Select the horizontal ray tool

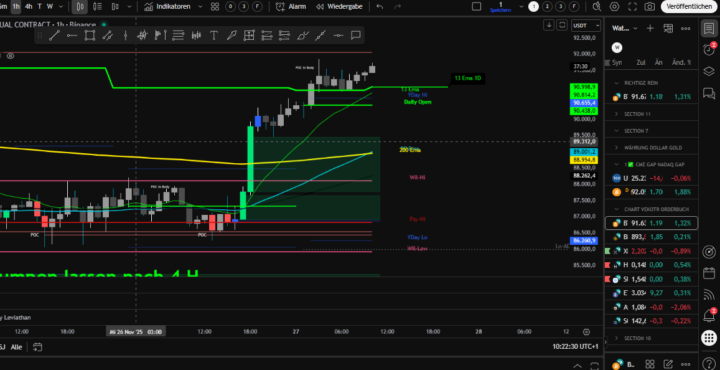(x=72, y=35)
